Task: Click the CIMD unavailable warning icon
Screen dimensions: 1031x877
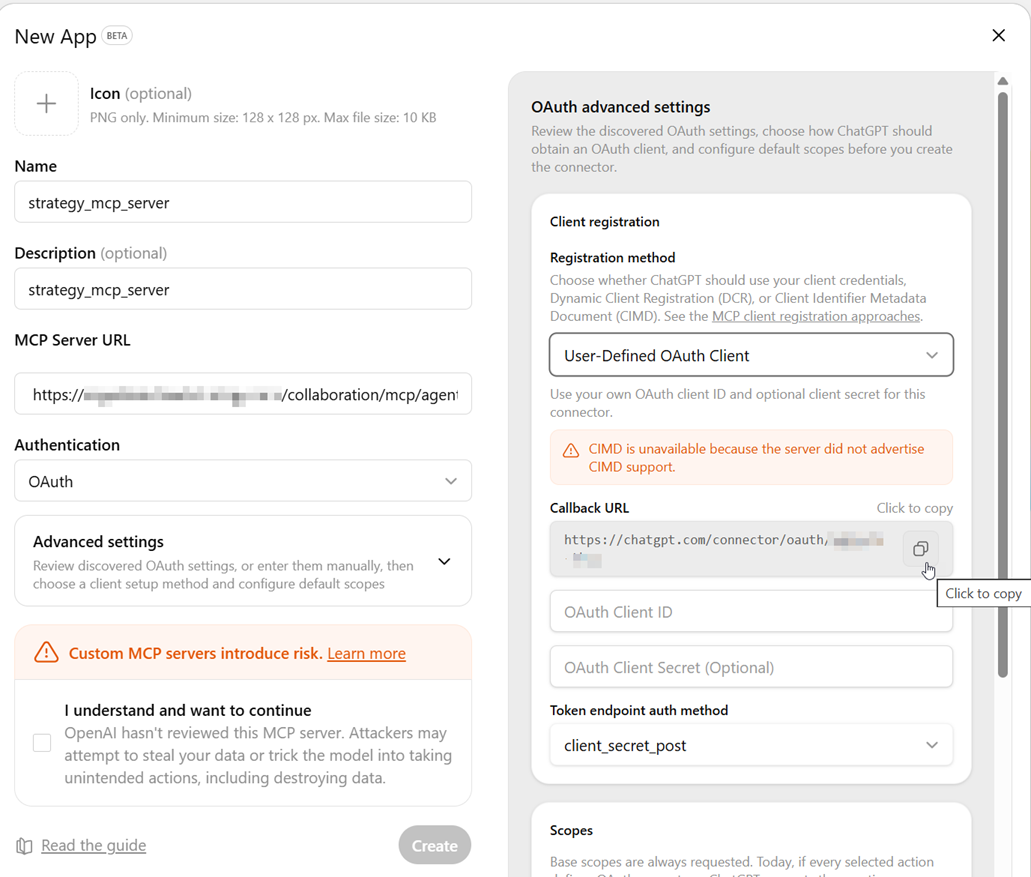Action: click(x=571, y=451)
